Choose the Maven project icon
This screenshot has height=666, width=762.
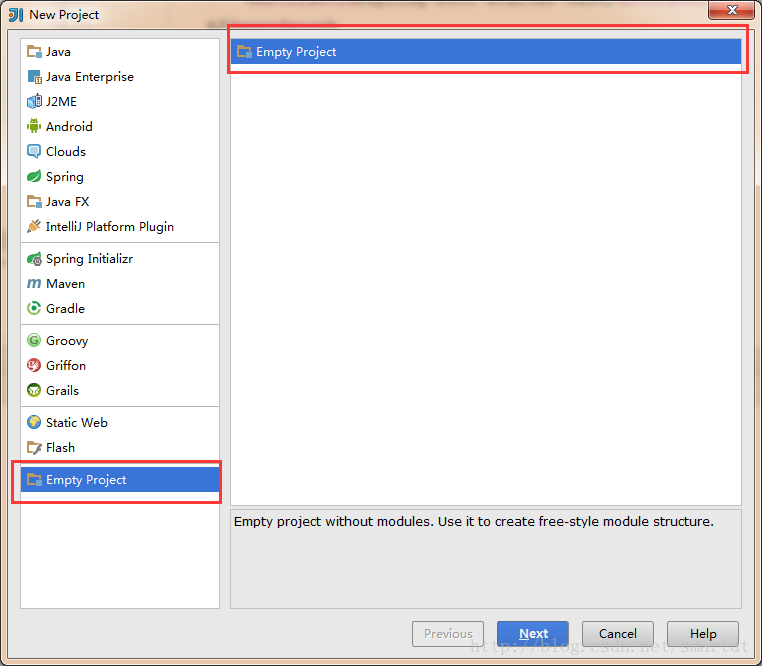[x=34, y=284]
